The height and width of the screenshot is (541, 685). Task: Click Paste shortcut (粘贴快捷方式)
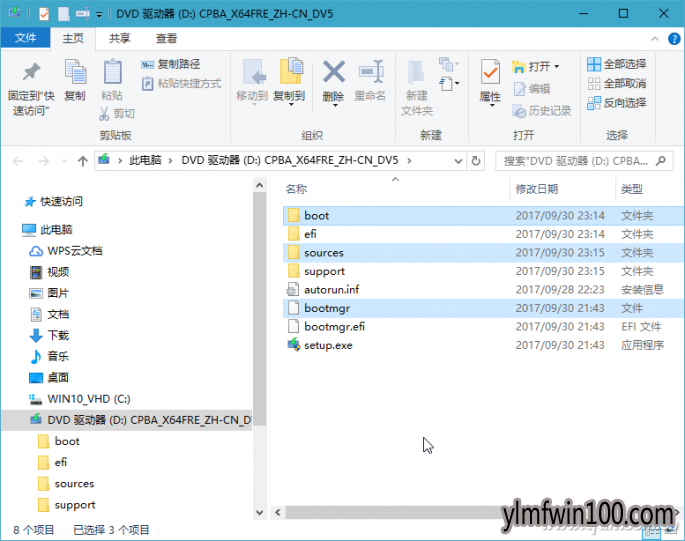click(x=181, y=83)
